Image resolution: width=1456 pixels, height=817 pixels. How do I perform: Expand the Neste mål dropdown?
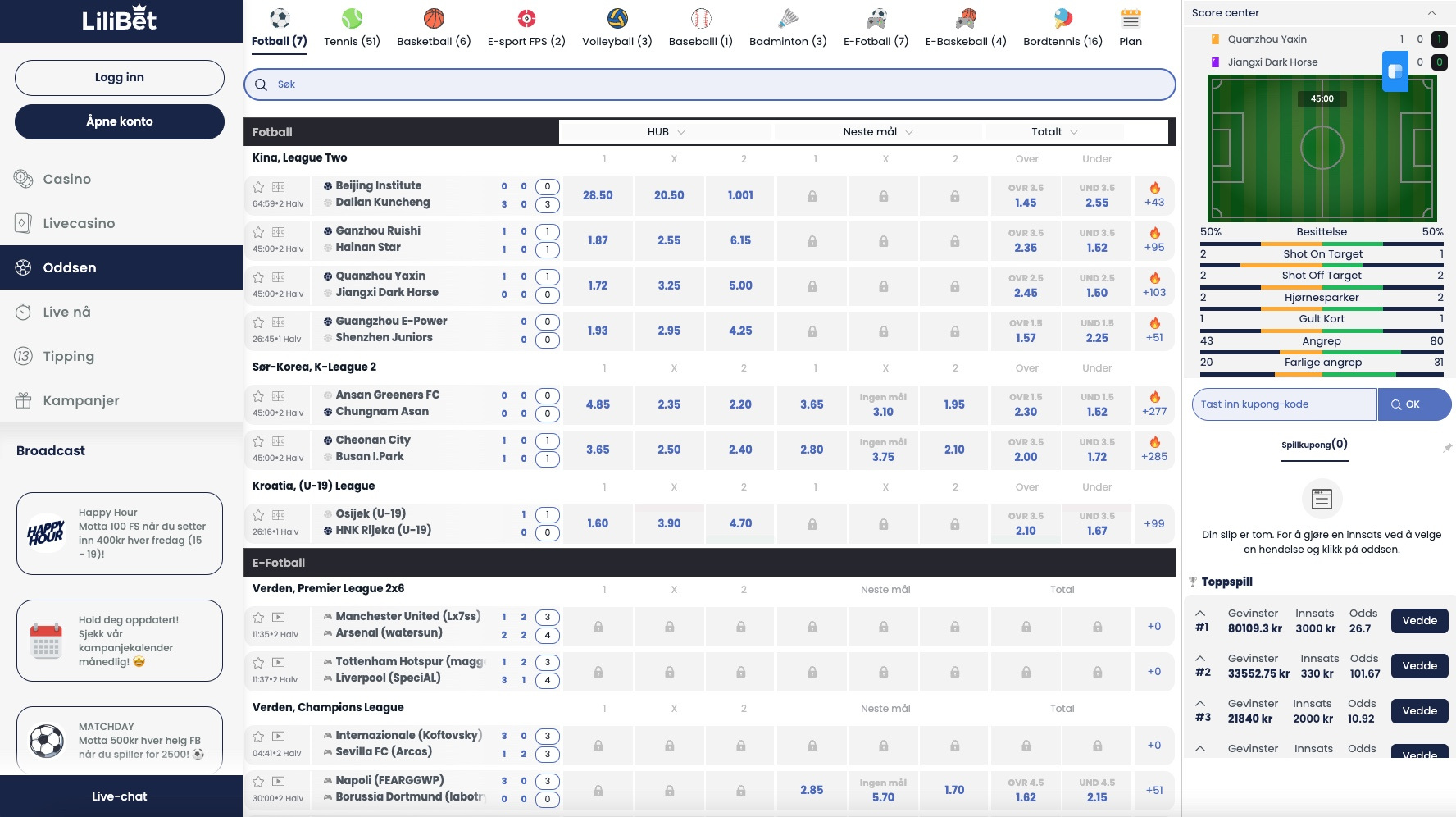[x=877, y=132]
